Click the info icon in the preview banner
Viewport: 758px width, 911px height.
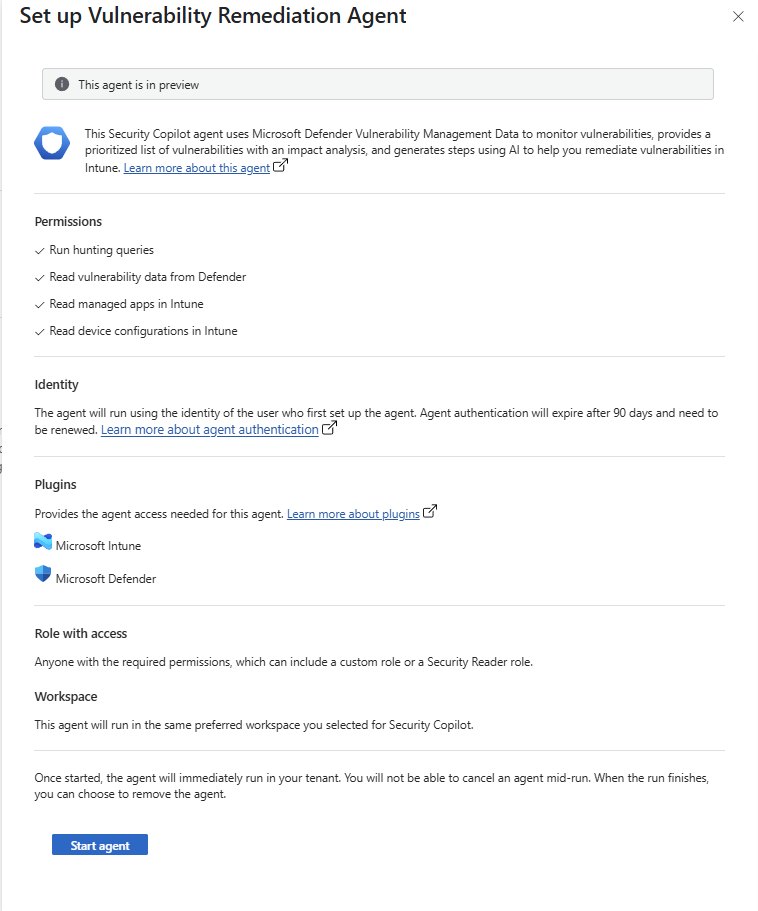(62, 84)
